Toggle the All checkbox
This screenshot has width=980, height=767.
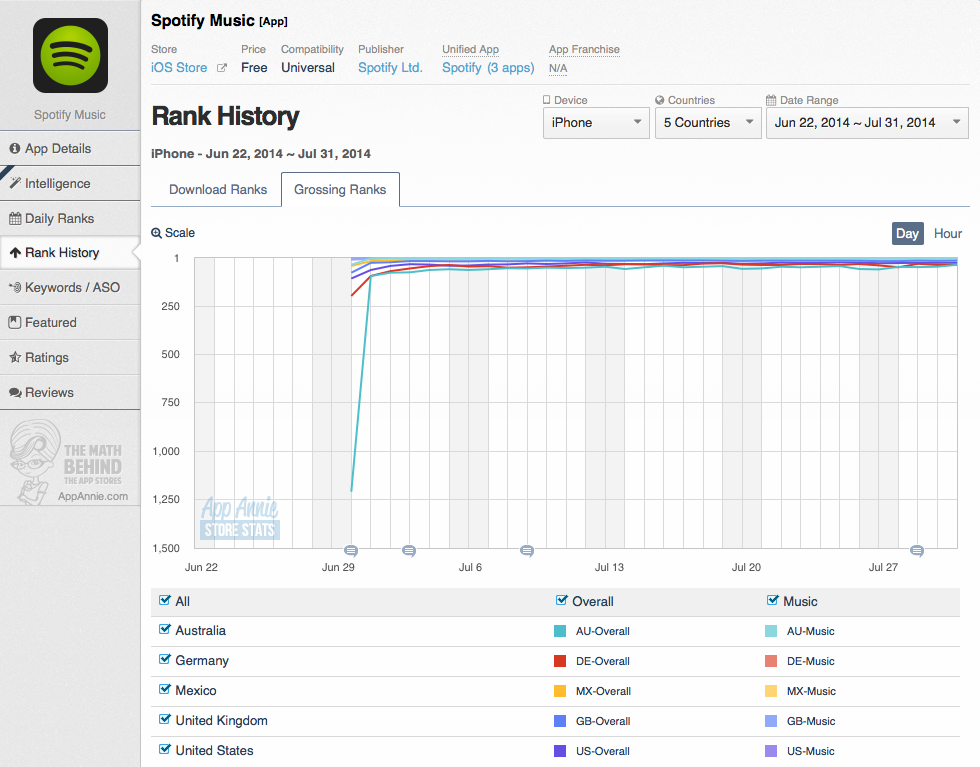(x=165, y=600)
